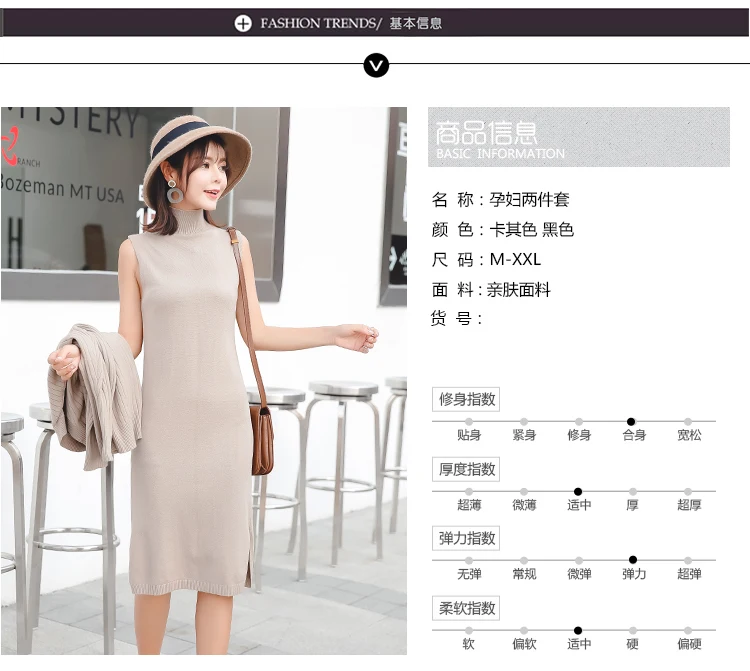Select the 颜色: 卡其色 黑色 text line
This screenshot has height=671, width=750.
click(502, 230)
